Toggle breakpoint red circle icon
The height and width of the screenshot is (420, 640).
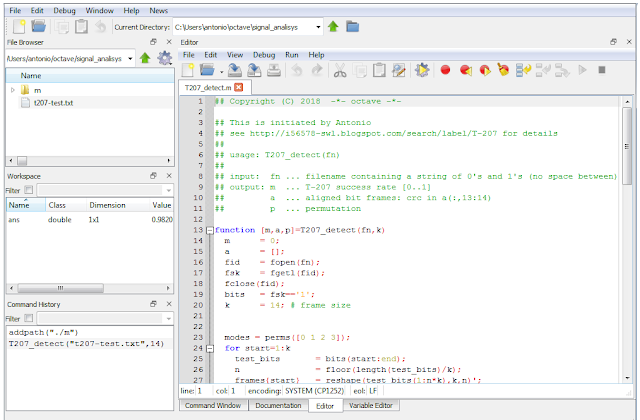click(445, 70)
